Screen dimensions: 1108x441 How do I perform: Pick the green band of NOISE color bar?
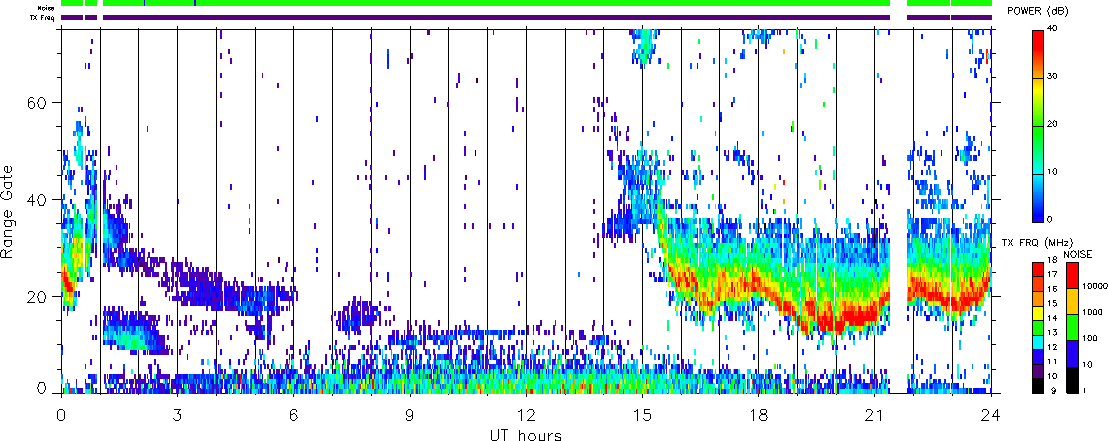click(x=1071, y=327)
